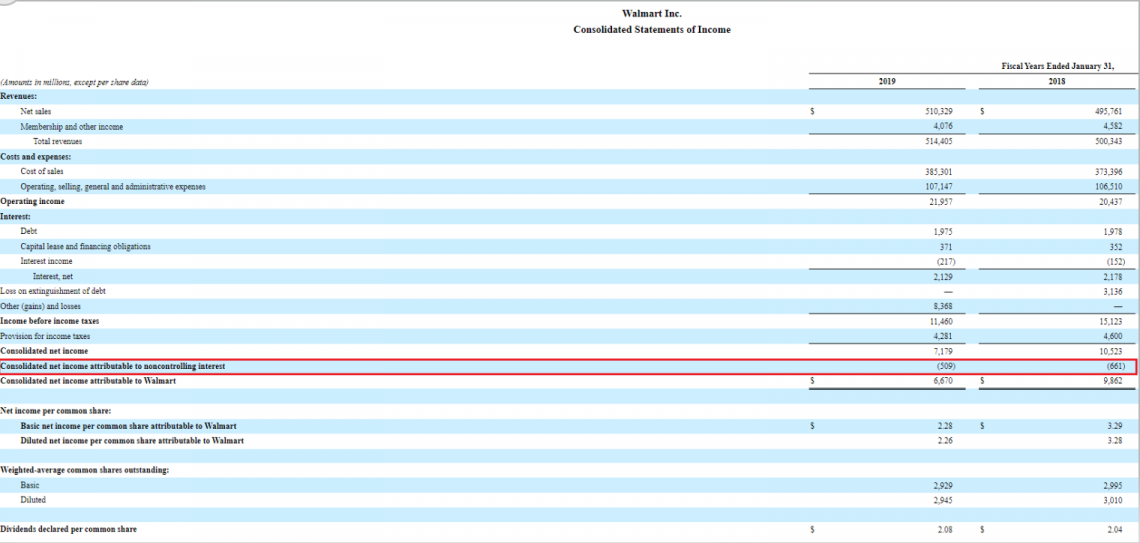This screenshot has height=543, width=1140.
Task: Click the Capital lease and financing obligations label
Action: [86, 246]
